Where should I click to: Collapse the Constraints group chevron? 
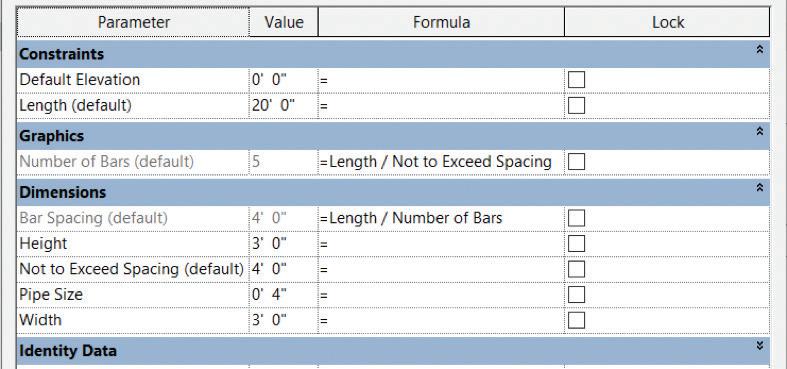click(x=759, y=49)
